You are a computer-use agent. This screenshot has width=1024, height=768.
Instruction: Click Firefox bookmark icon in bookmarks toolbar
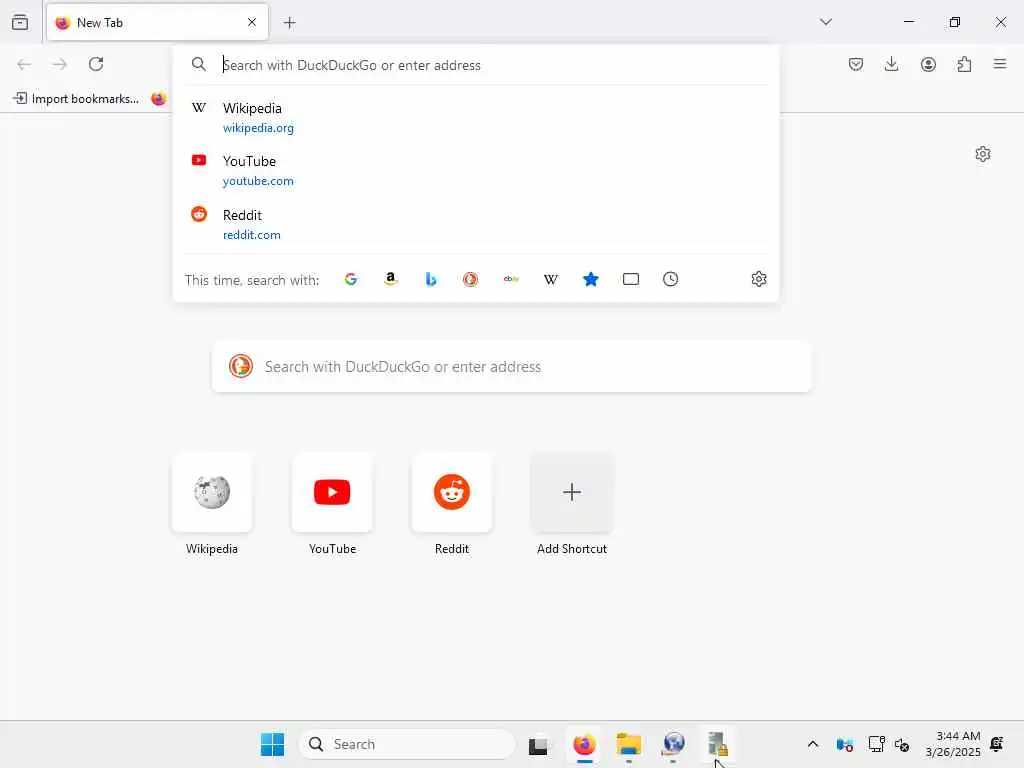(158, 99)
